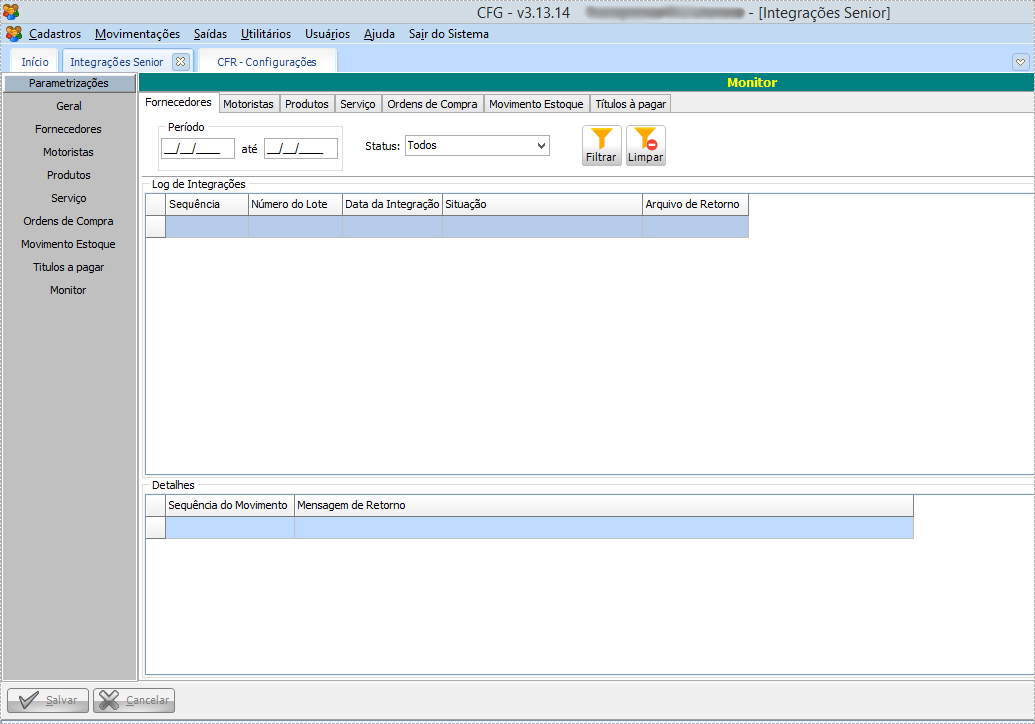This screenshot has width=1035, height=724.
Task: Click Parametrizações sidebar header
Action: pyautogui.click(x=69, y=83)
